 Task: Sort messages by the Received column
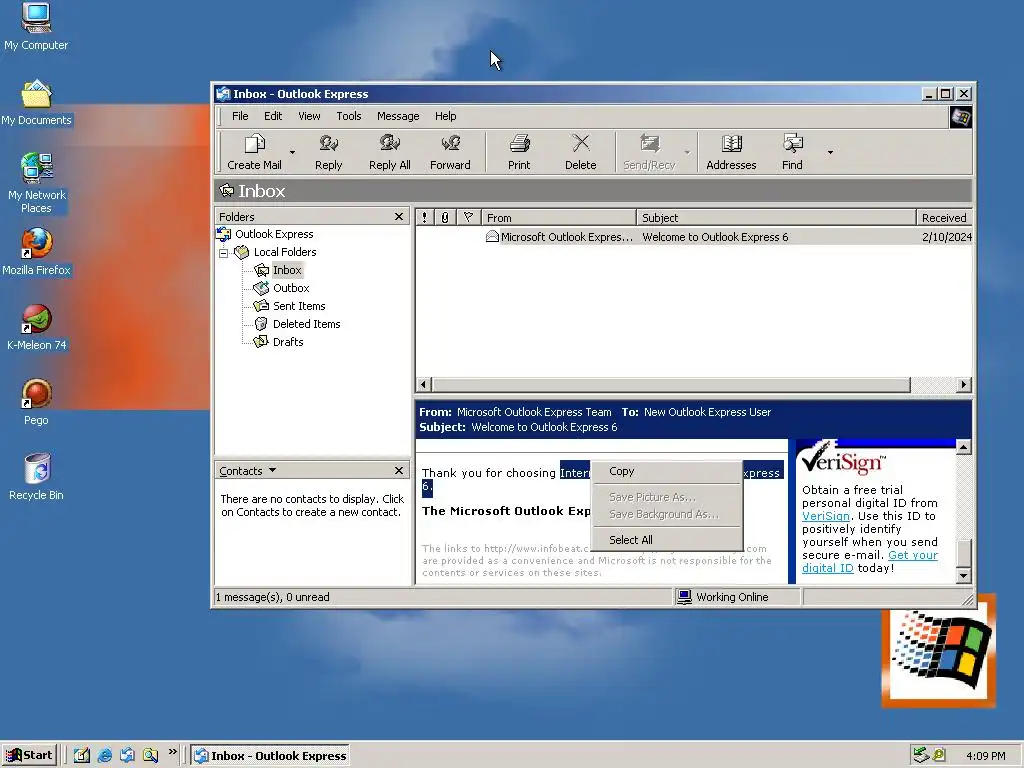point(944,217)
